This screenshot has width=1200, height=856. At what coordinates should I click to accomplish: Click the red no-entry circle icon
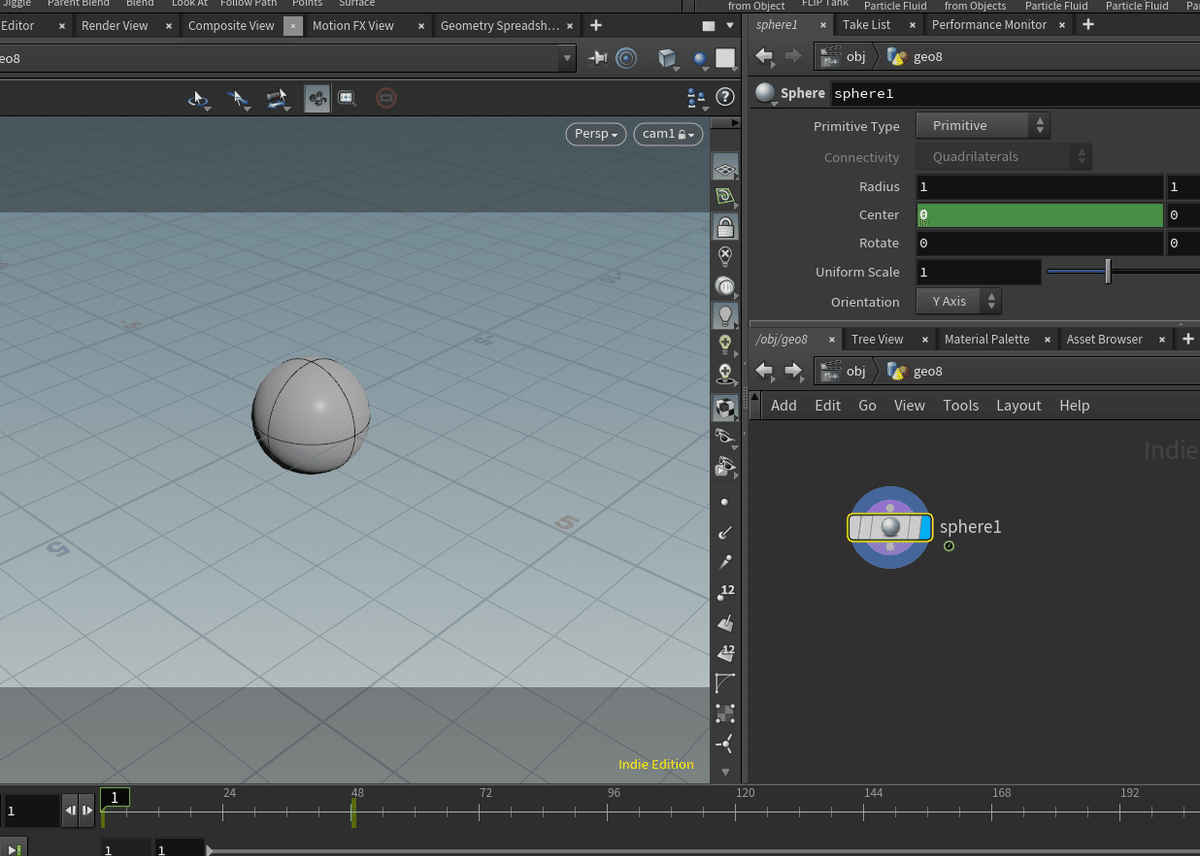pos(386,98)
